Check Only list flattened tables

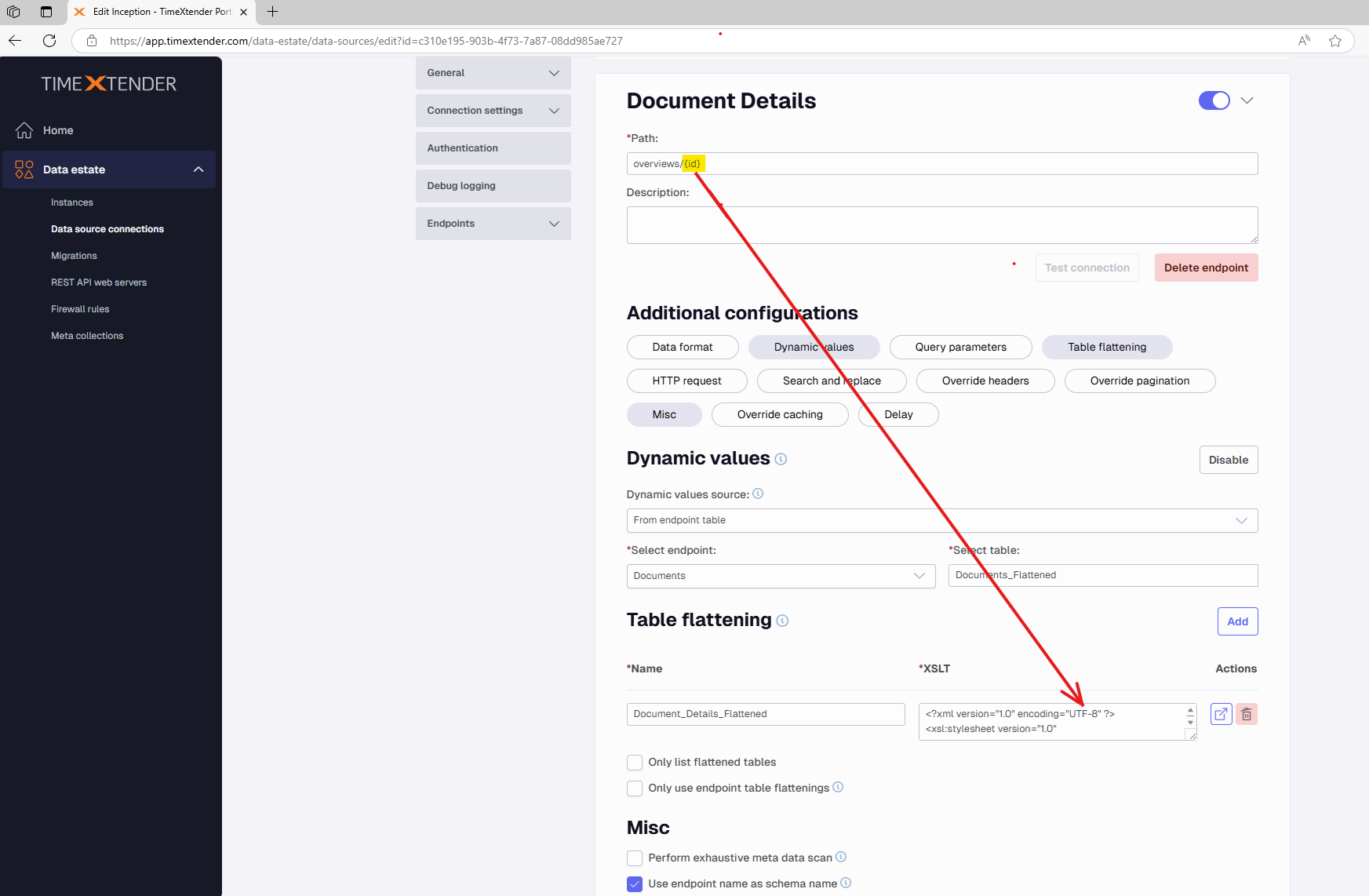coord(635,763)
